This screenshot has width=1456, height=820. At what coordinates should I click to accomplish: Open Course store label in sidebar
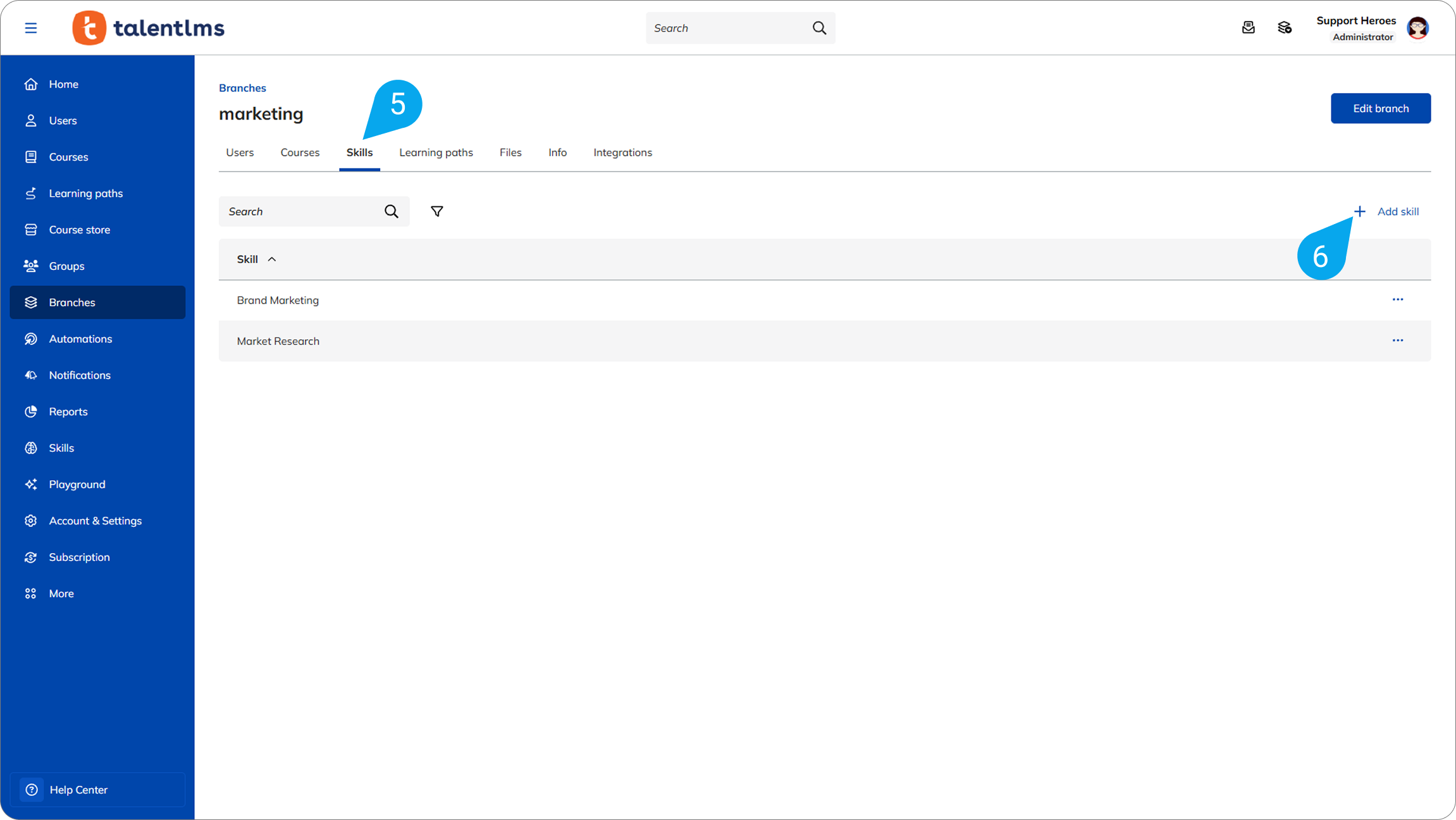80,230
